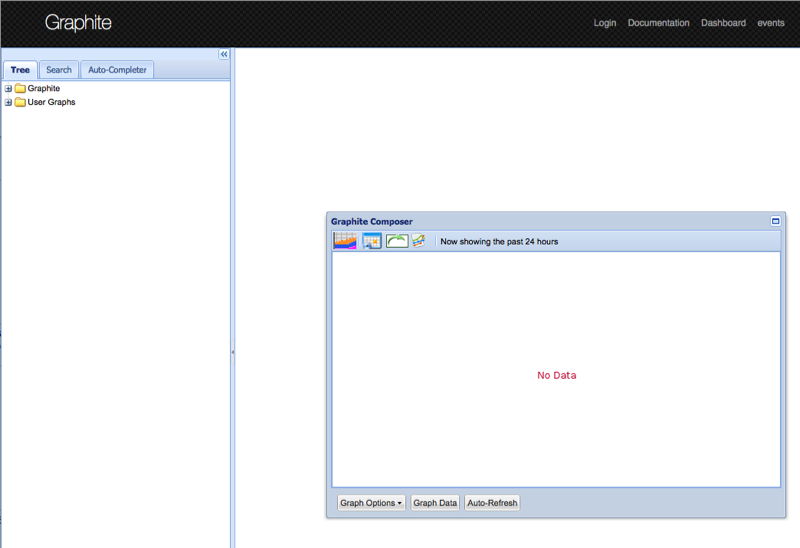
Task: Expand the User Graphs tree node
Action: [x=9, y=102]
